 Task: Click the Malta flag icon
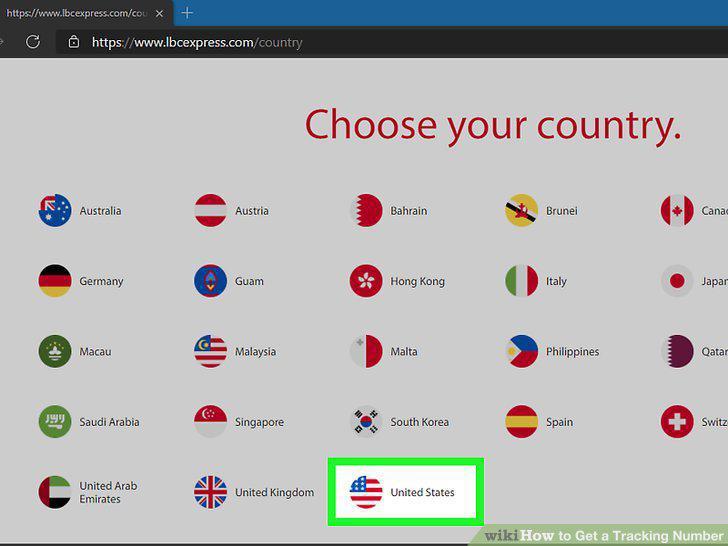click(366, 351)
